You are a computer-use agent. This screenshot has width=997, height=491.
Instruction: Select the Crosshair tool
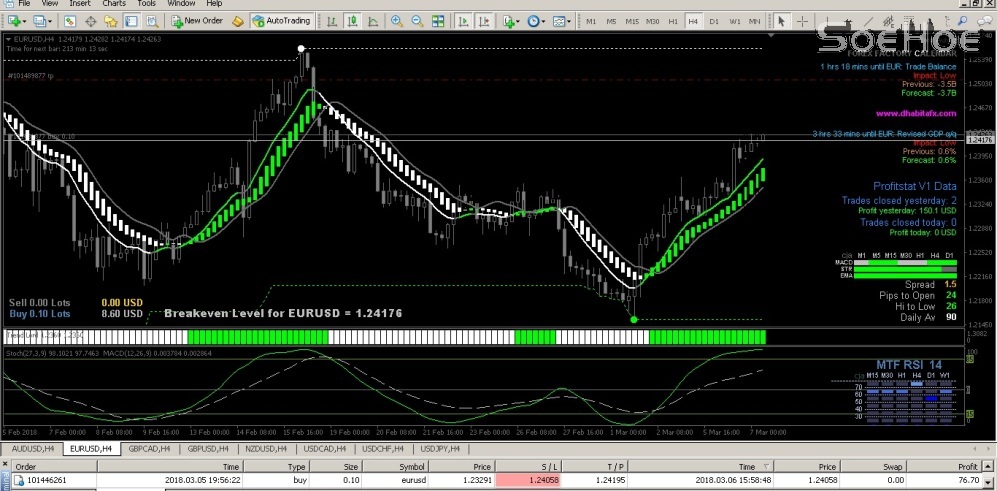(x=802, y=20)
